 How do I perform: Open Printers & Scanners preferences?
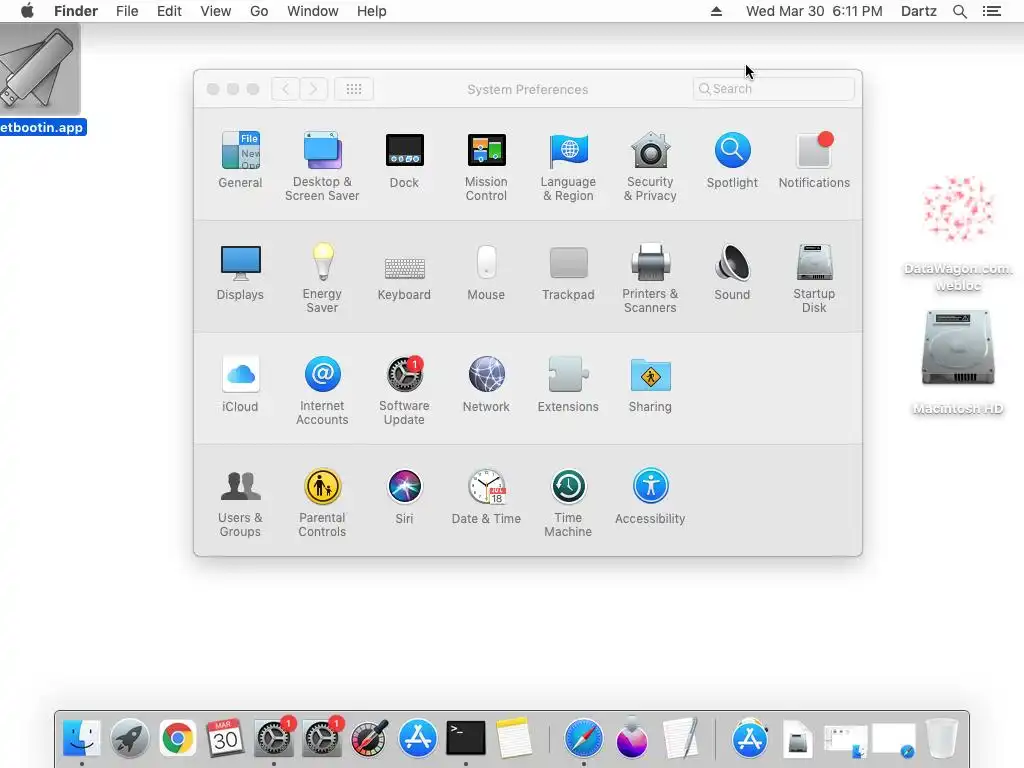[x=650, y=278]
